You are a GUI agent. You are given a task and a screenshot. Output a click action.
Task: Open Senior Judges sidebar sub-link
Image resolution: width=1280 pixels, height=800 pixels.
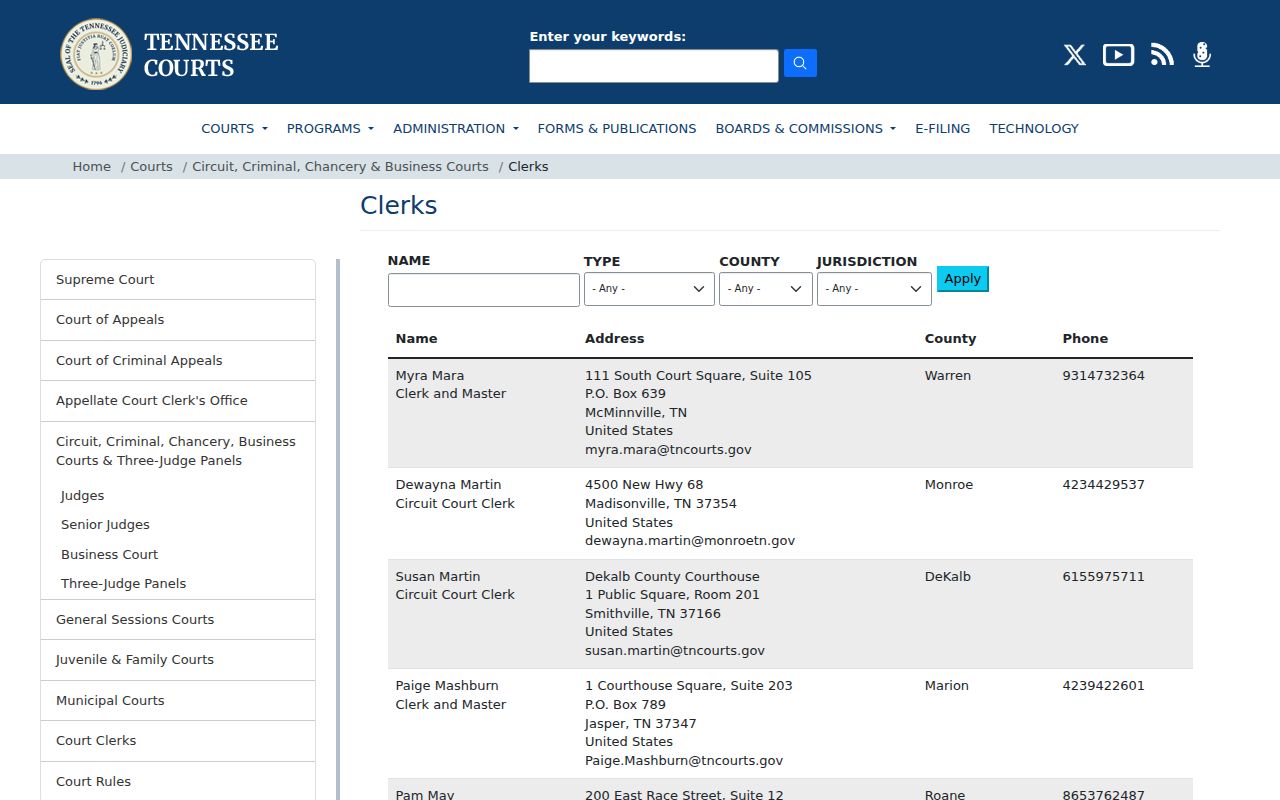[x=105, y=525]
